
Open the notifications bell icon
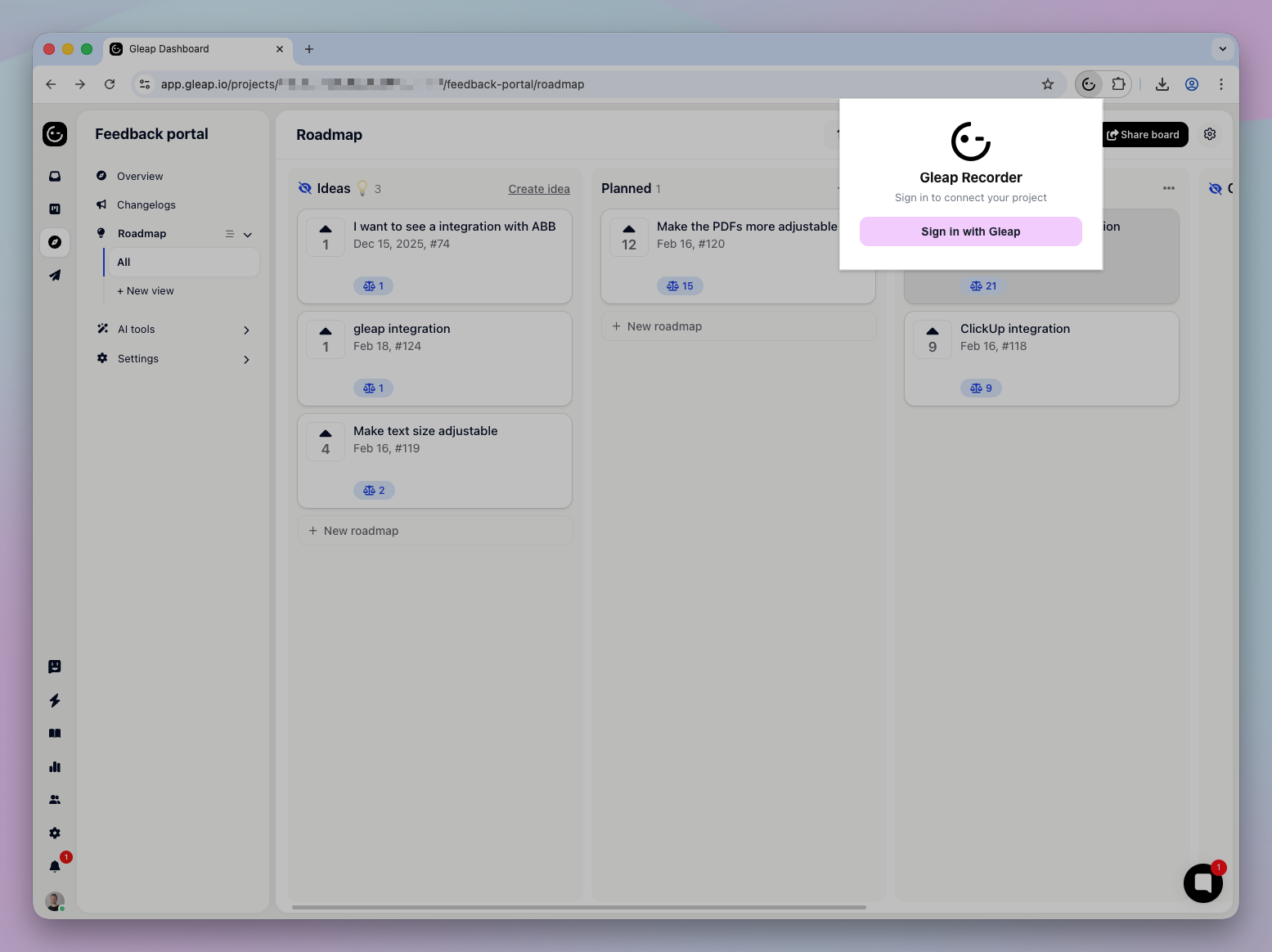55,866
